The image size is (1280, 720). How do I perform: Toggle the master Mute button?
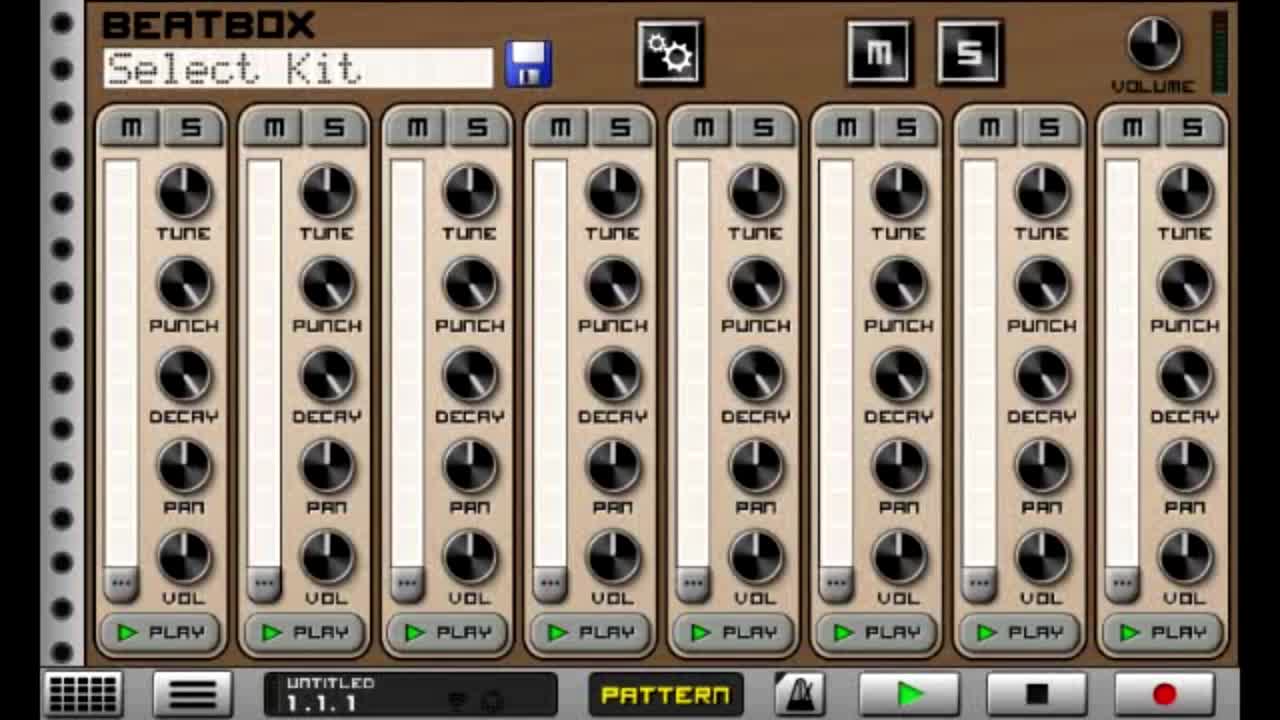(879, 52)
